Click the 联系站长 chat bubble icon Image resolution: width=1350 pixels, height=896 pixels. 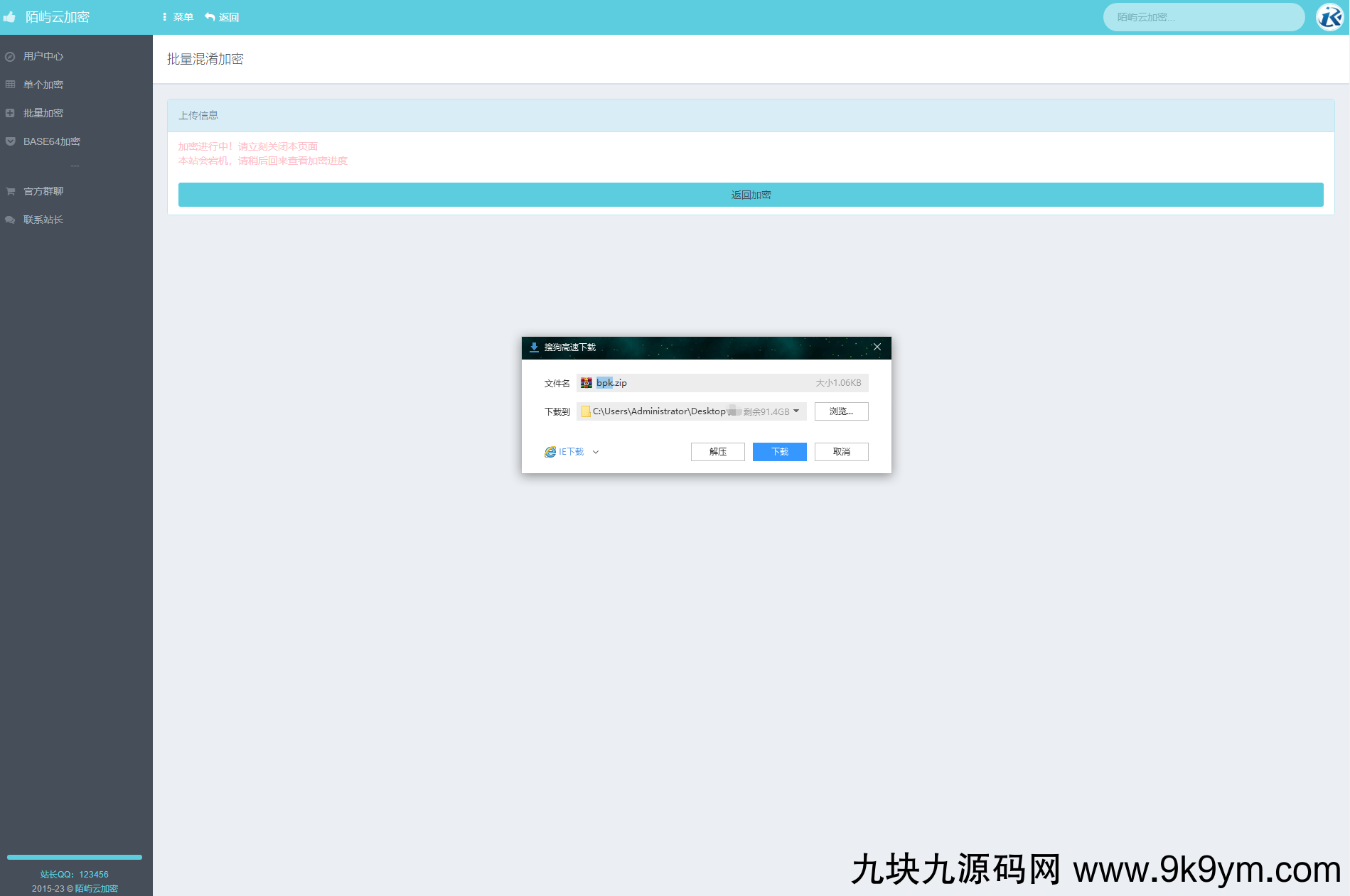pos(10,220)
